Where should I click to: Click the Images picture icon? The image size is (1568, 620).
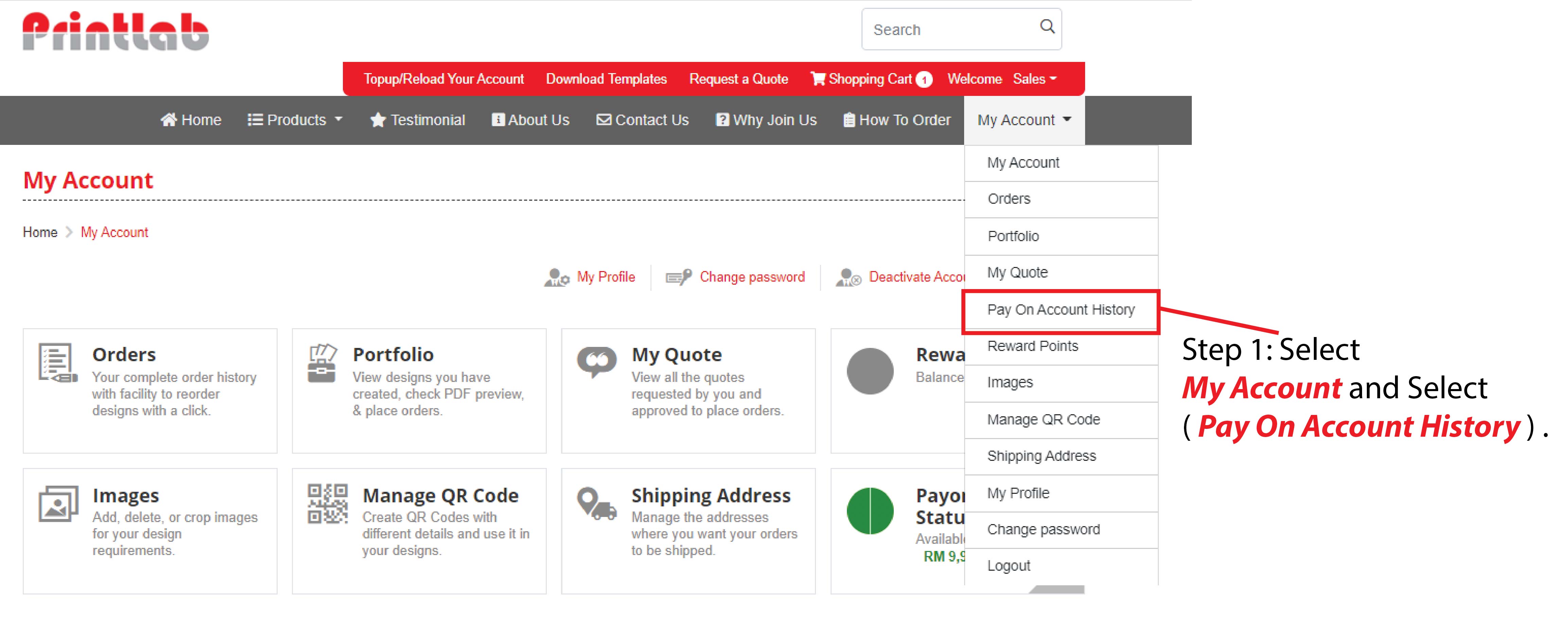click(x=58, y=504)
